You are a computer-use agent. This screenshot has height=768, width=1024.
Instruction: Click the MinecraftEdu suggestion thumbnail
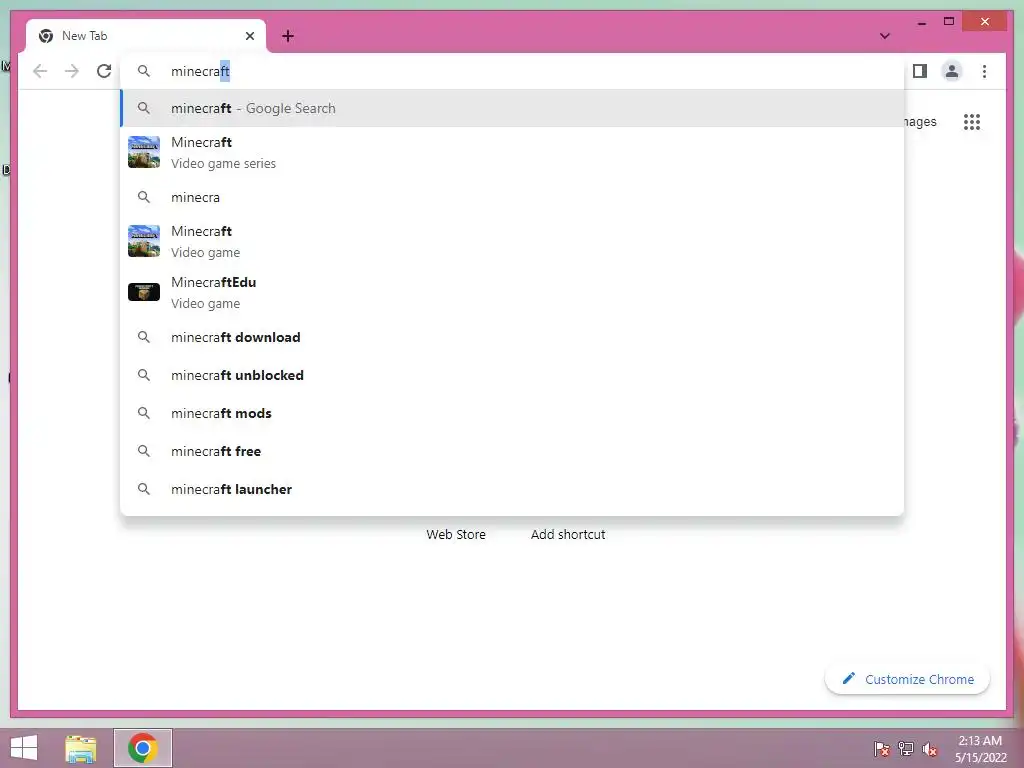(x=144, y=292)
